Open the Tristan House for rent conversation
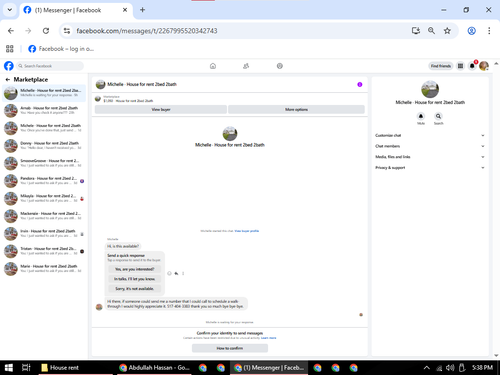 click(x=44, y=252)
